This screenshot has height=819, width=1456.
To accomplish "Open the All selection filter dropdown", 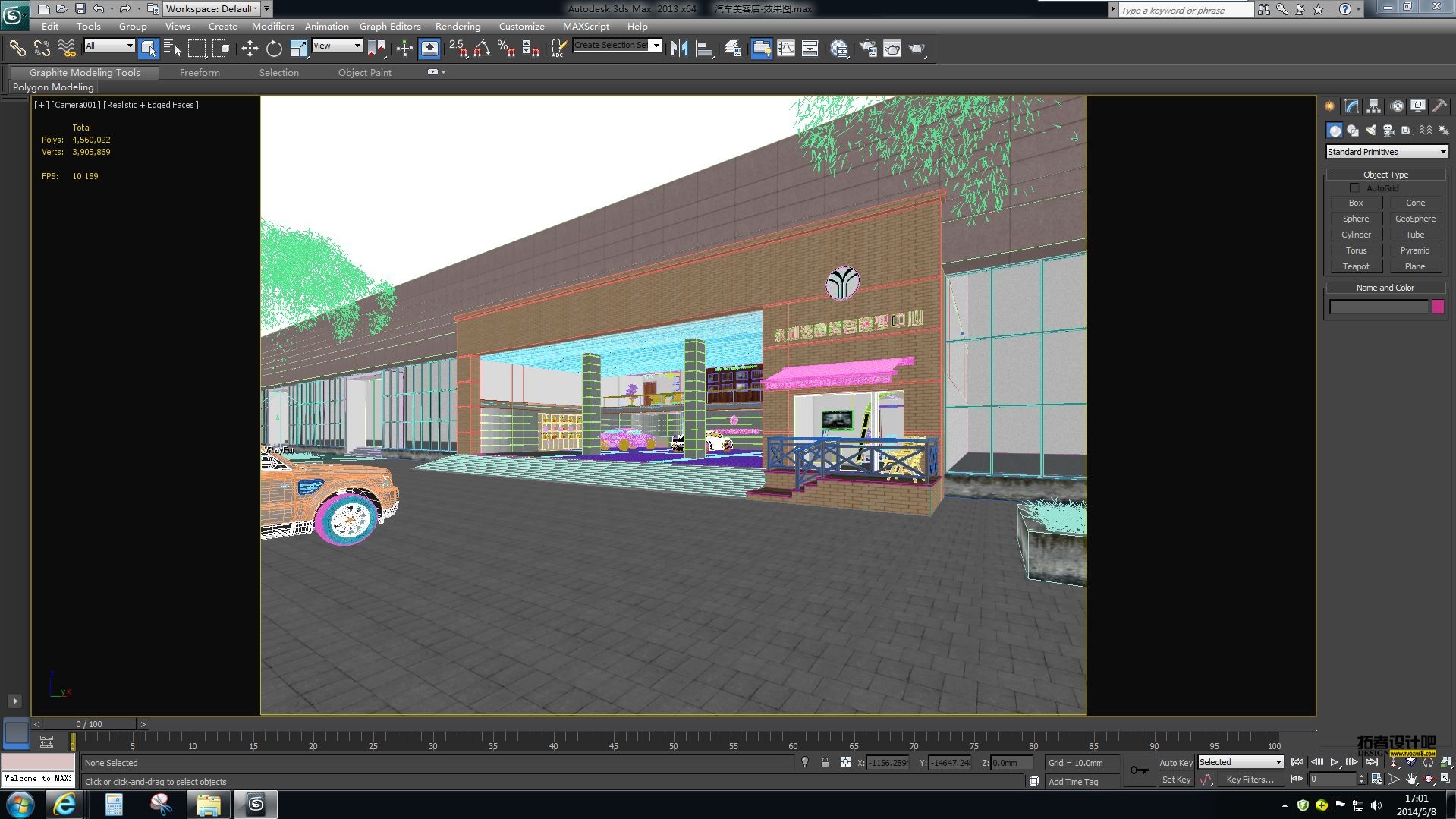I will point(109,46).
